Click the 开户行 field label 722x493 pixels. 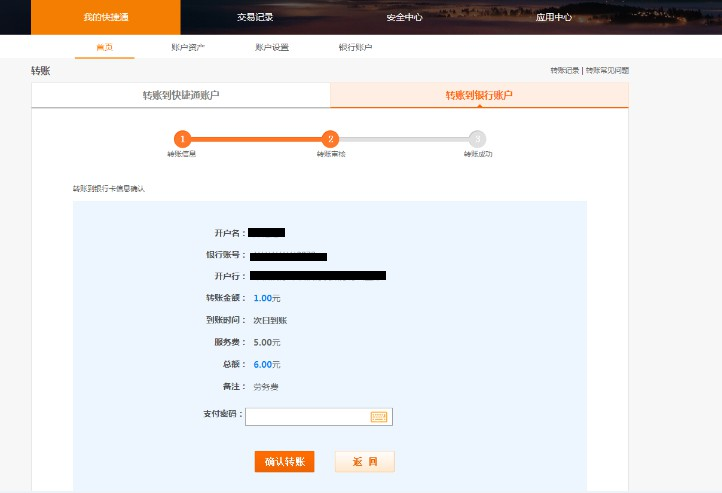[230, 276]
